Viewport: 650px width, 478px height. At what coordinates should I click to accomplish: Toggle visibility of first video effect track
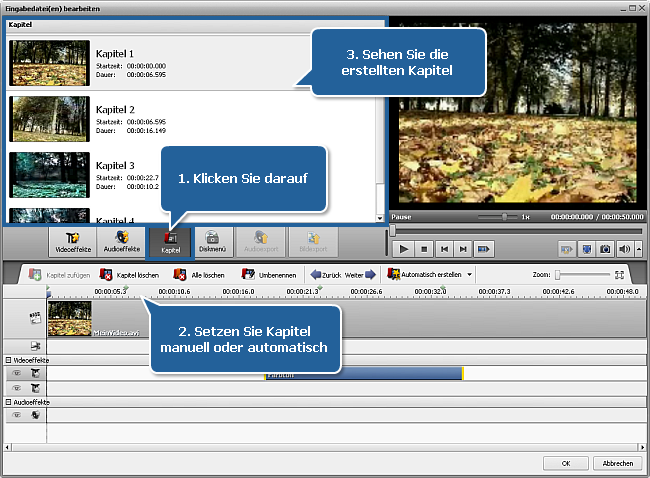point(17,373)
